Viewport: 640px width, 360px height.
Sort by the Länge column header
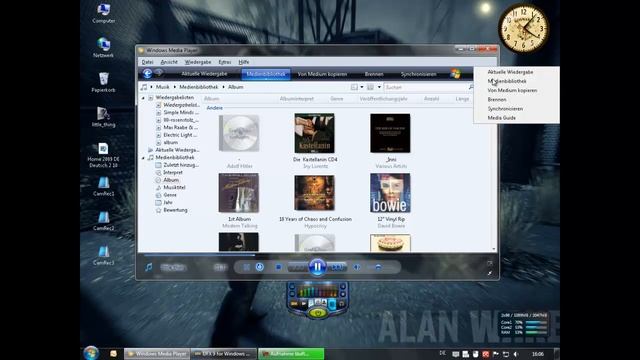(462, 99)
